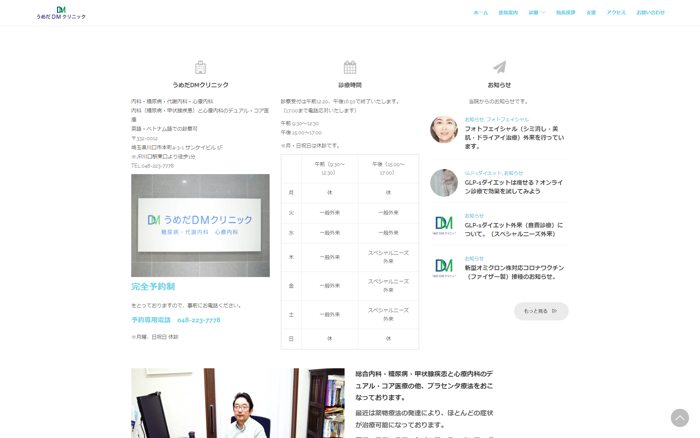Open アクセス page from top navigation
This screenshot has width=700, height=438.
[x=616, y=12]
